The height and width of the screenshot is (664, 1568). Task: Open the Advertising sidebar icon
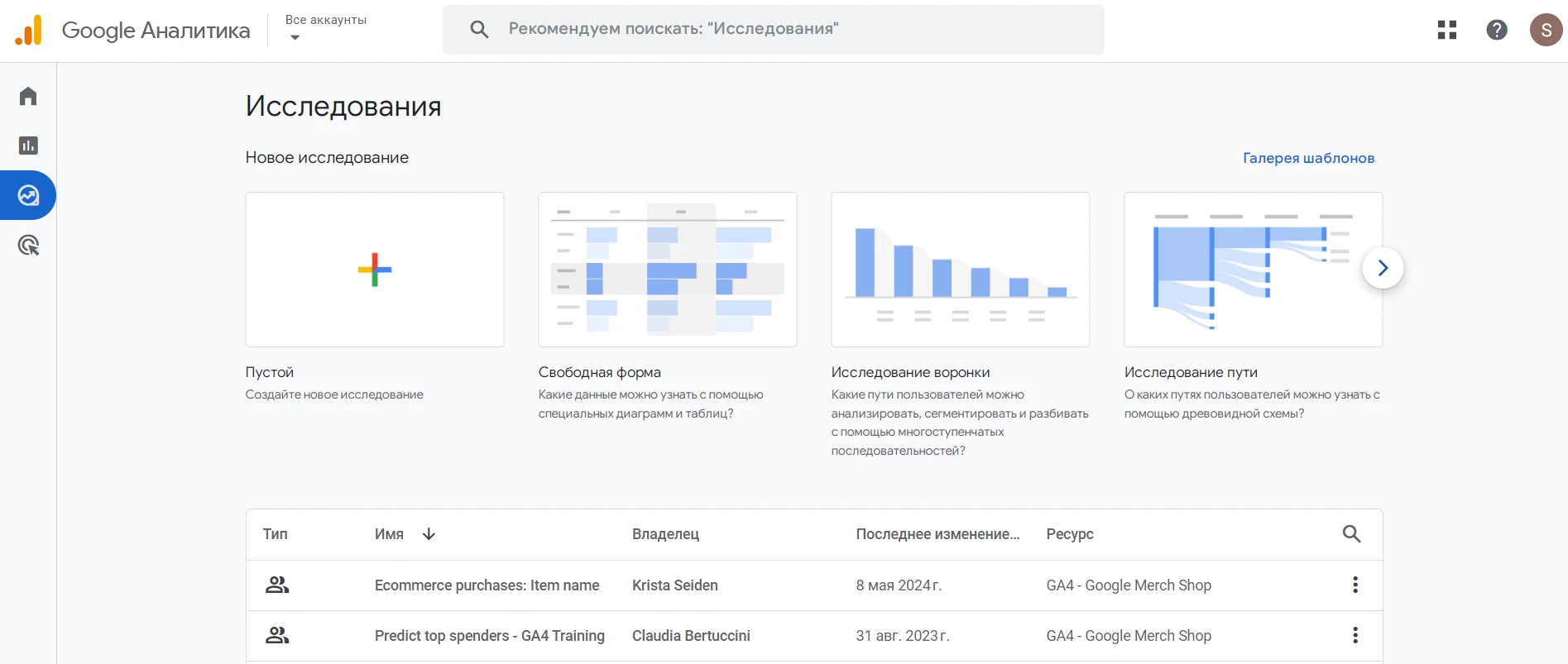pyautogui.click(x=28, y=245)
